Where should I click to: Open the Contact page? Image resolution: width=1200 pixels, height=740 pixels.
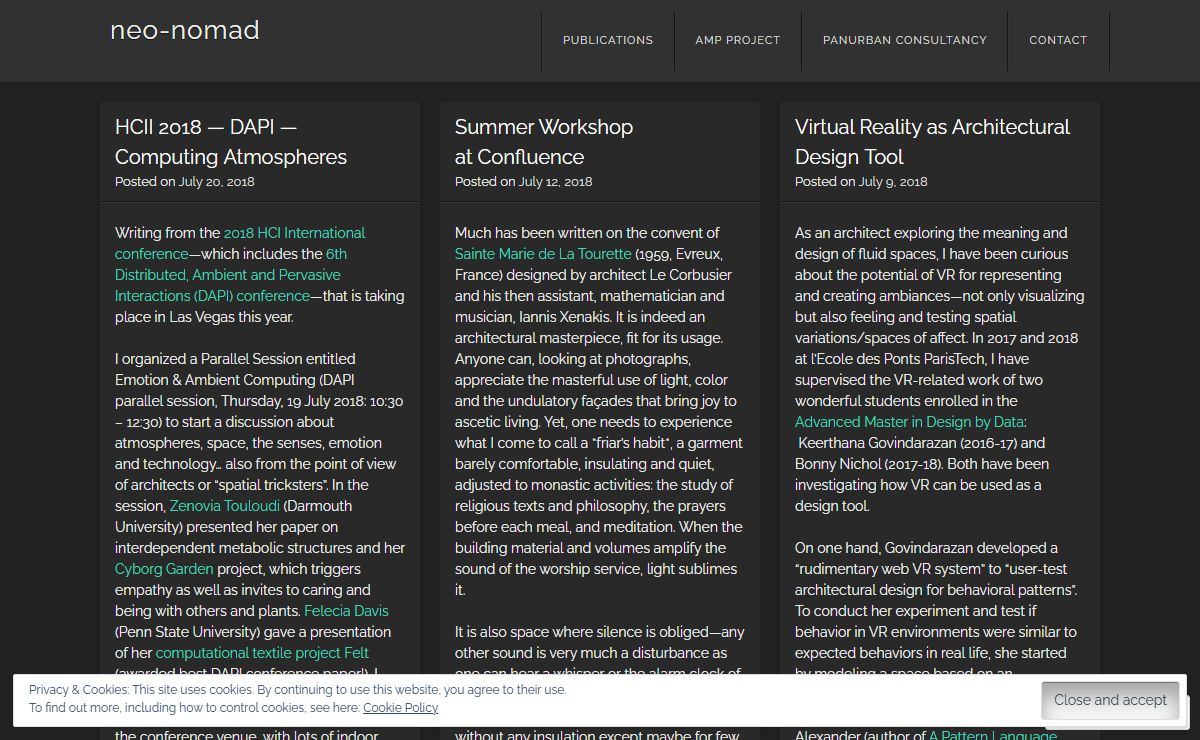(1057, 40)
